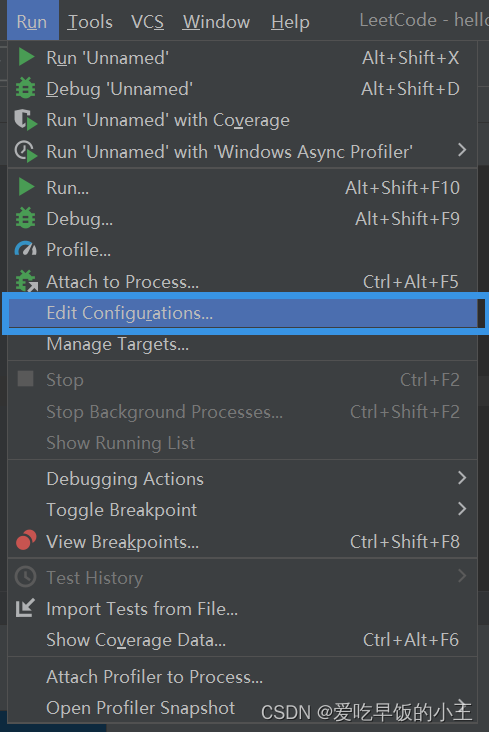Click the Attach to Process bug icon

point(26,281)
